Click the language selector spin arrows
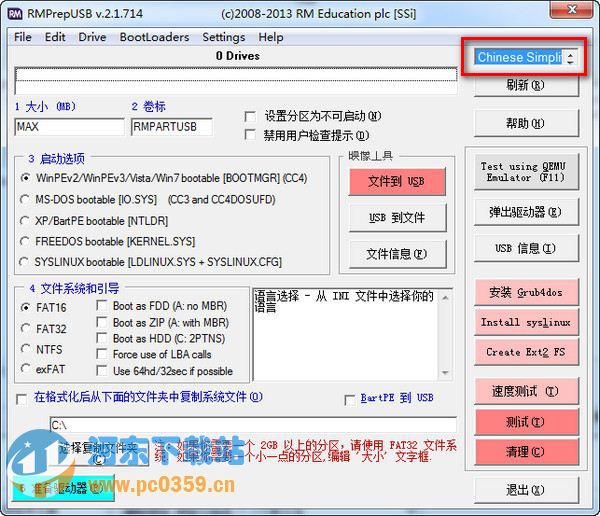The image size is (600, 516). [571, 57]
